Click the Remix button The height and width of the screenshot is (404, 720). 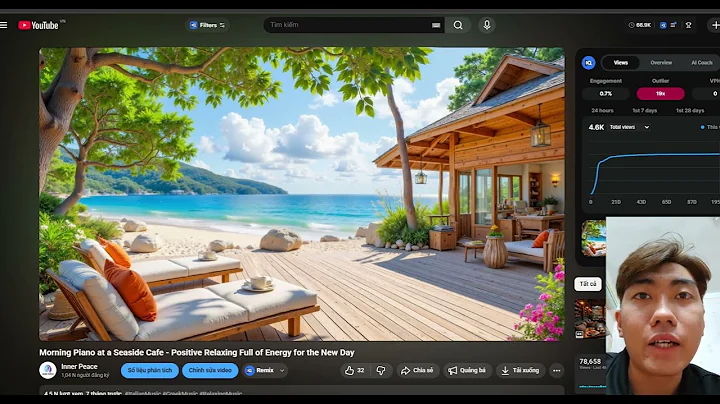[x=259, y=370]
